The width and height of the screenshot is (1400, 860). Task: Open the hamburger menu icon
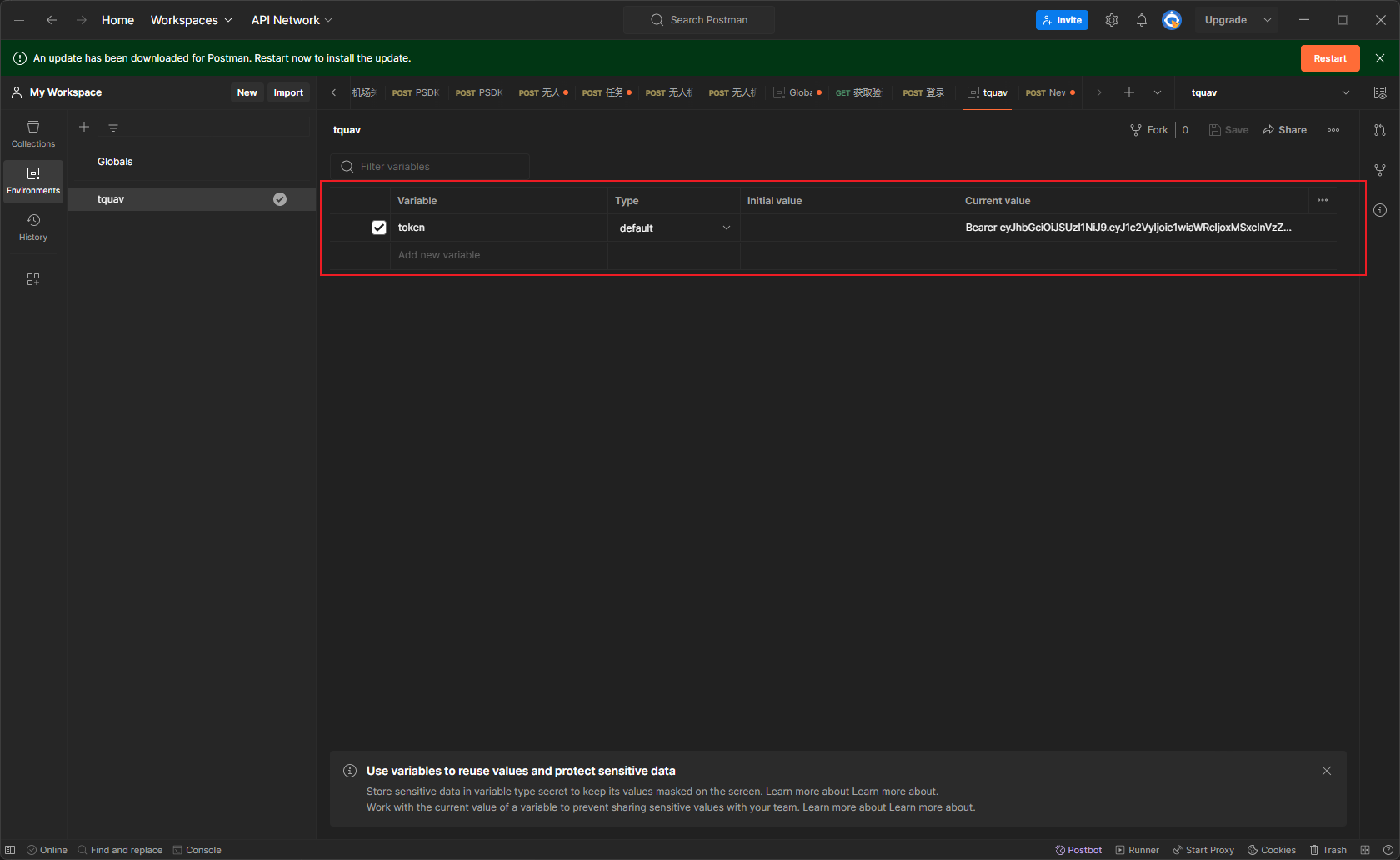19,20
